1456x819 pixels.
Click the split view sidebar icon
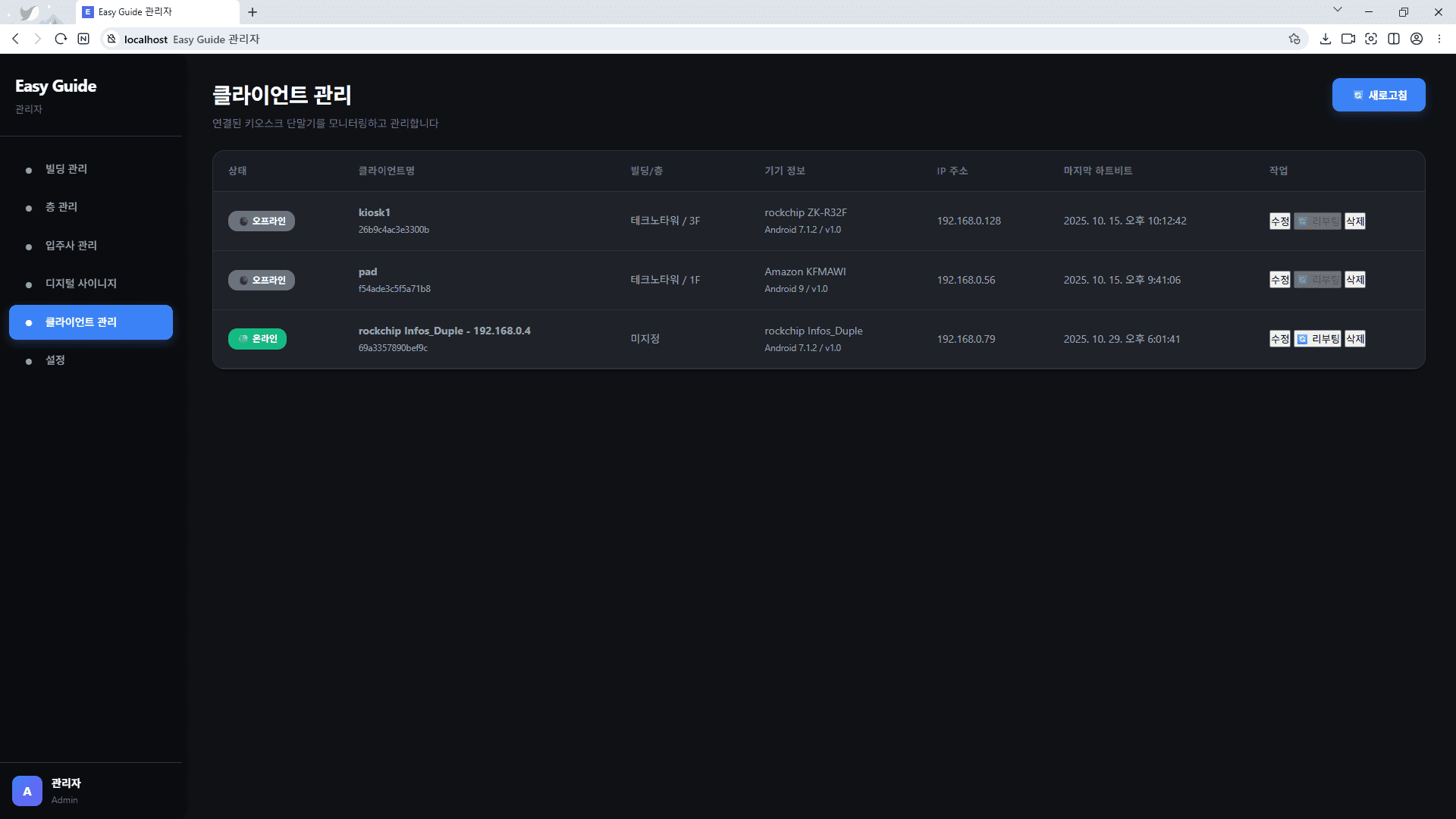pyautogui.click(x=1393, y=39)
